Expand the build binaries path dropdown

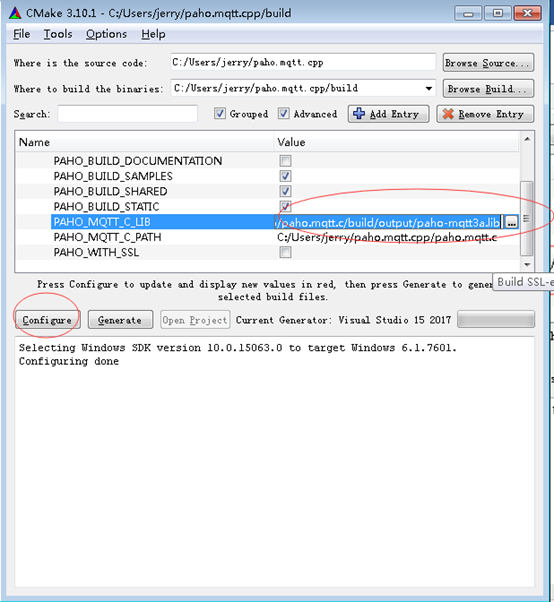pyautogui.click(x=428, y=89)
